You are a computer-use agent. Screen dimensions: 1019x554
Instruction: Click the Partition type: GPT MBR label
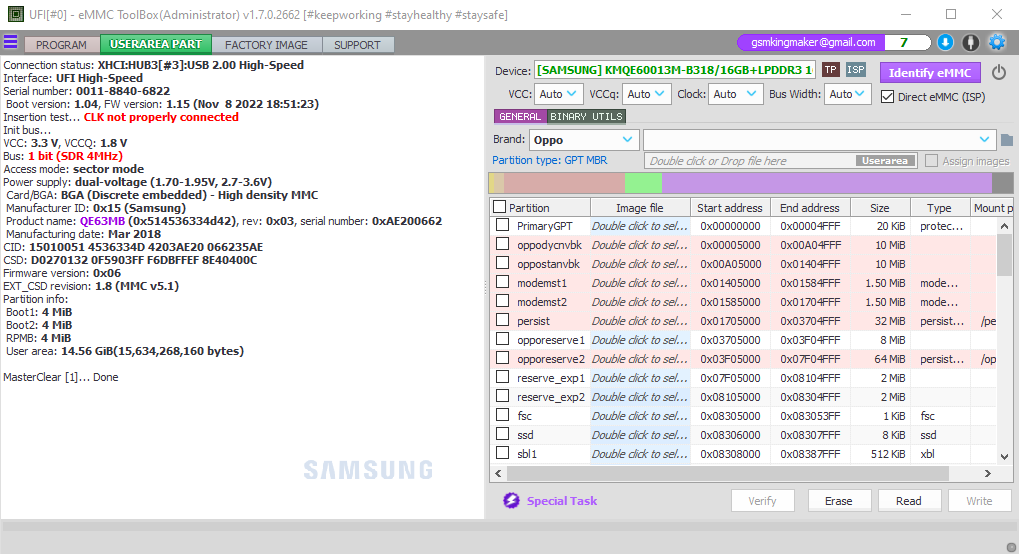point(550,160)
